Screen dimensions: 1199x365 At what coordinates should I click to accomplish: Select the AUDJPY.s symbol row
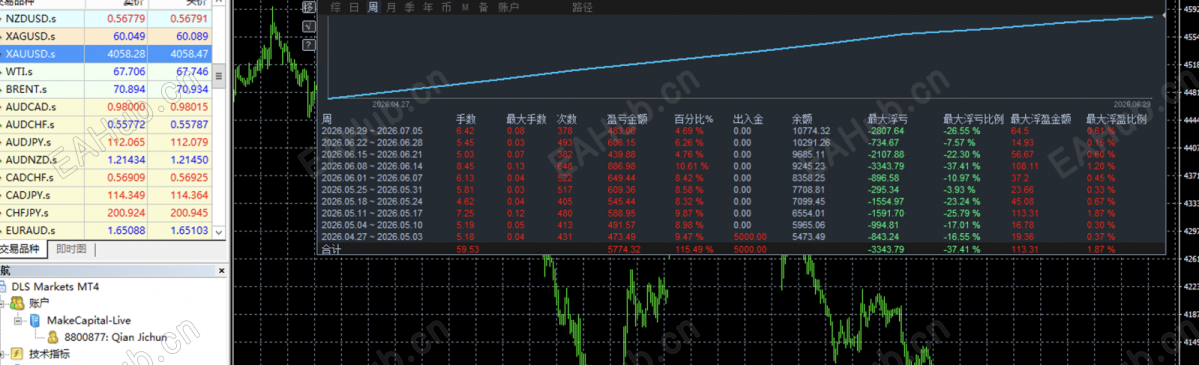pyautogui.click(x=106, y=142)
